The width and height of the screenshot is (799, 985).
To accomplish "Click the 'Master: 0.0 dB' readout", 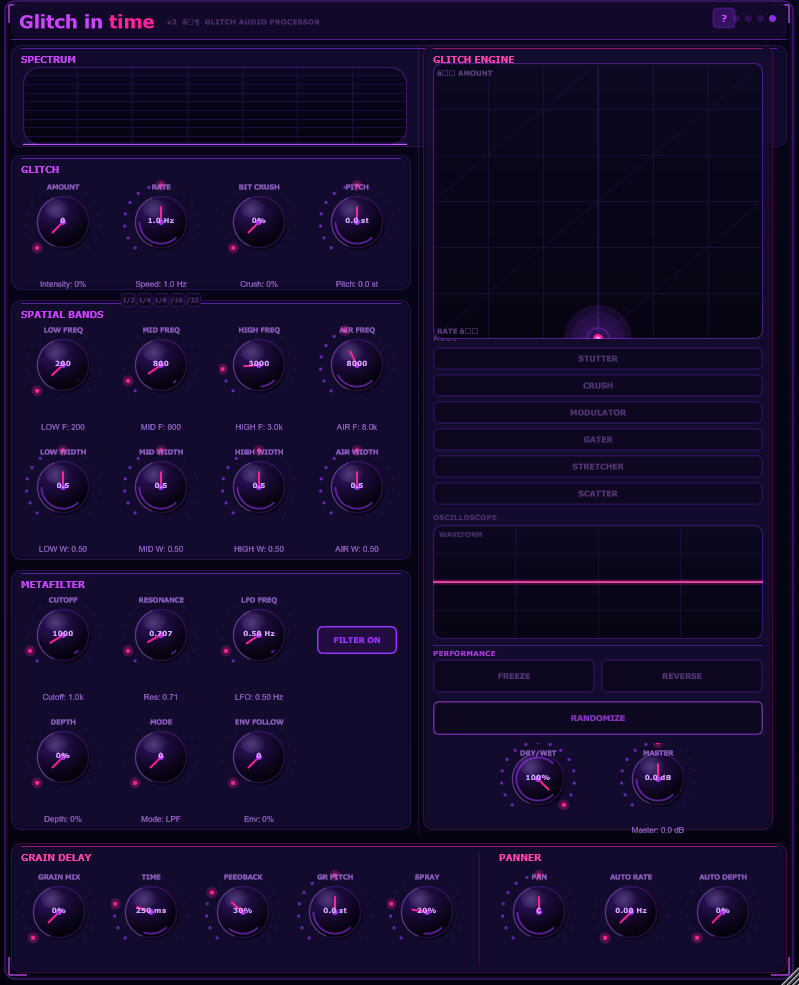I will [x=658, y=830].
